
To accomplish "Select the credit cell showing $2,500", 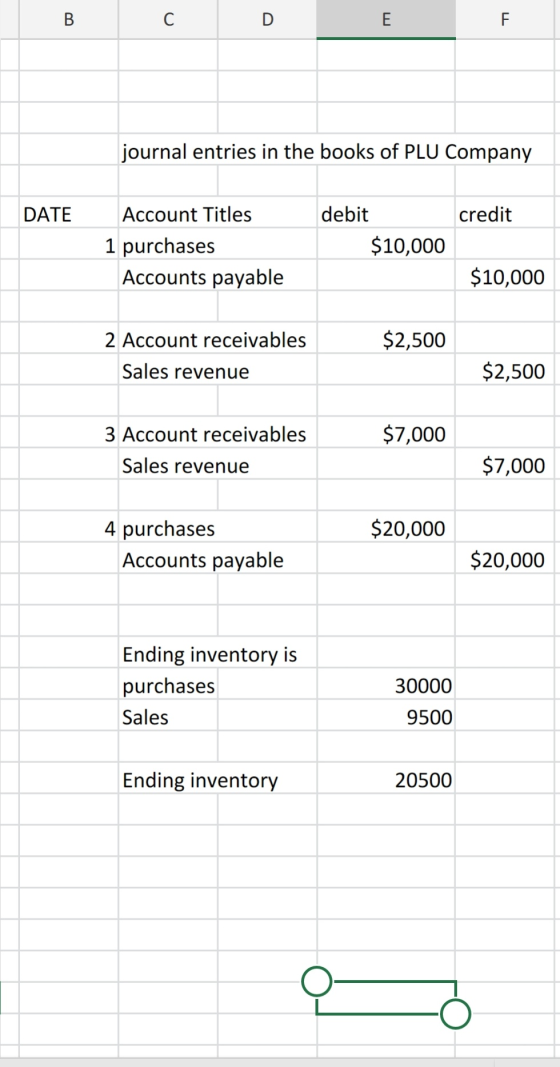I will [x=504, y=372].
